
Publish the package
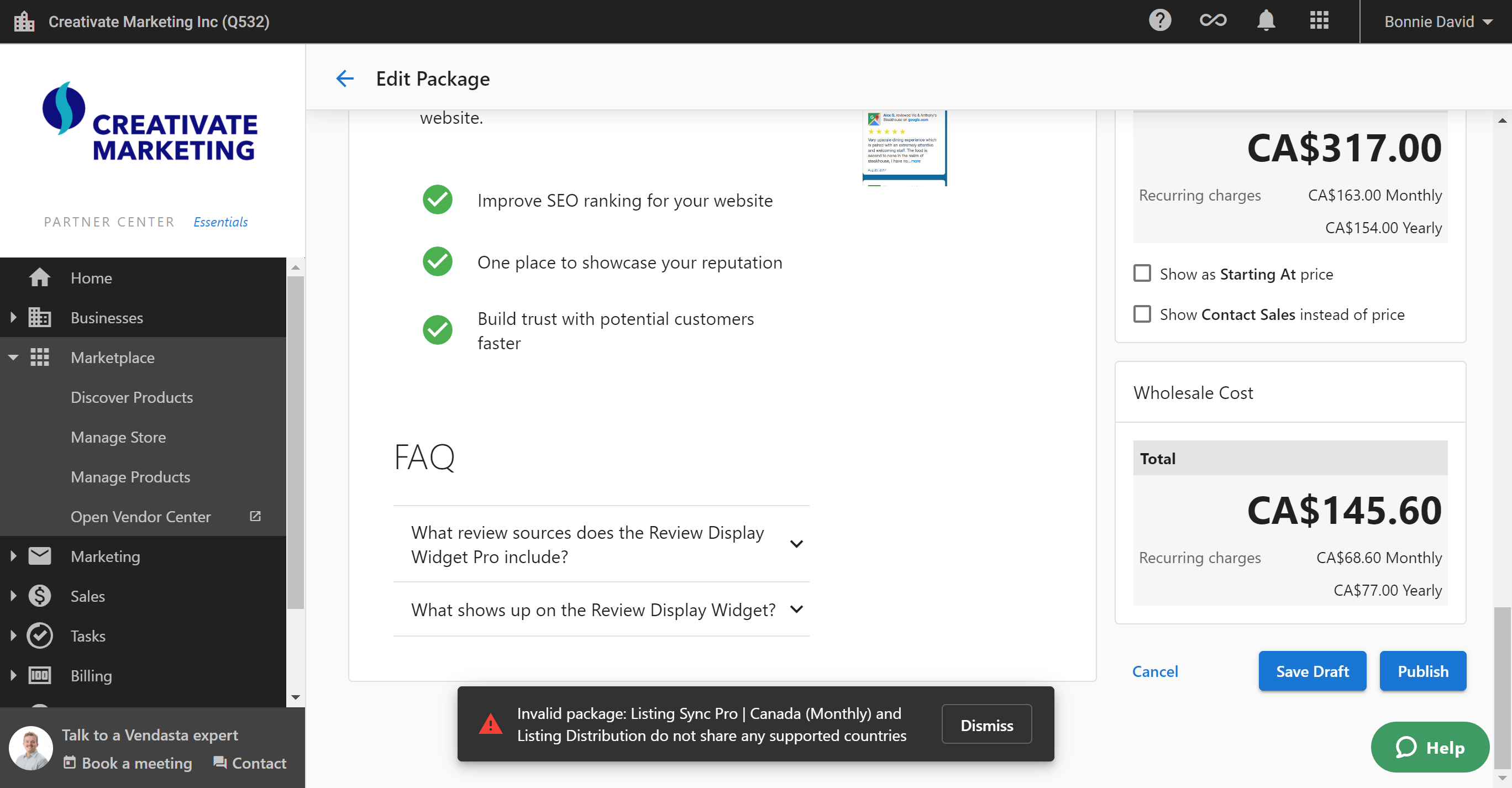(x=1423, y=671)
